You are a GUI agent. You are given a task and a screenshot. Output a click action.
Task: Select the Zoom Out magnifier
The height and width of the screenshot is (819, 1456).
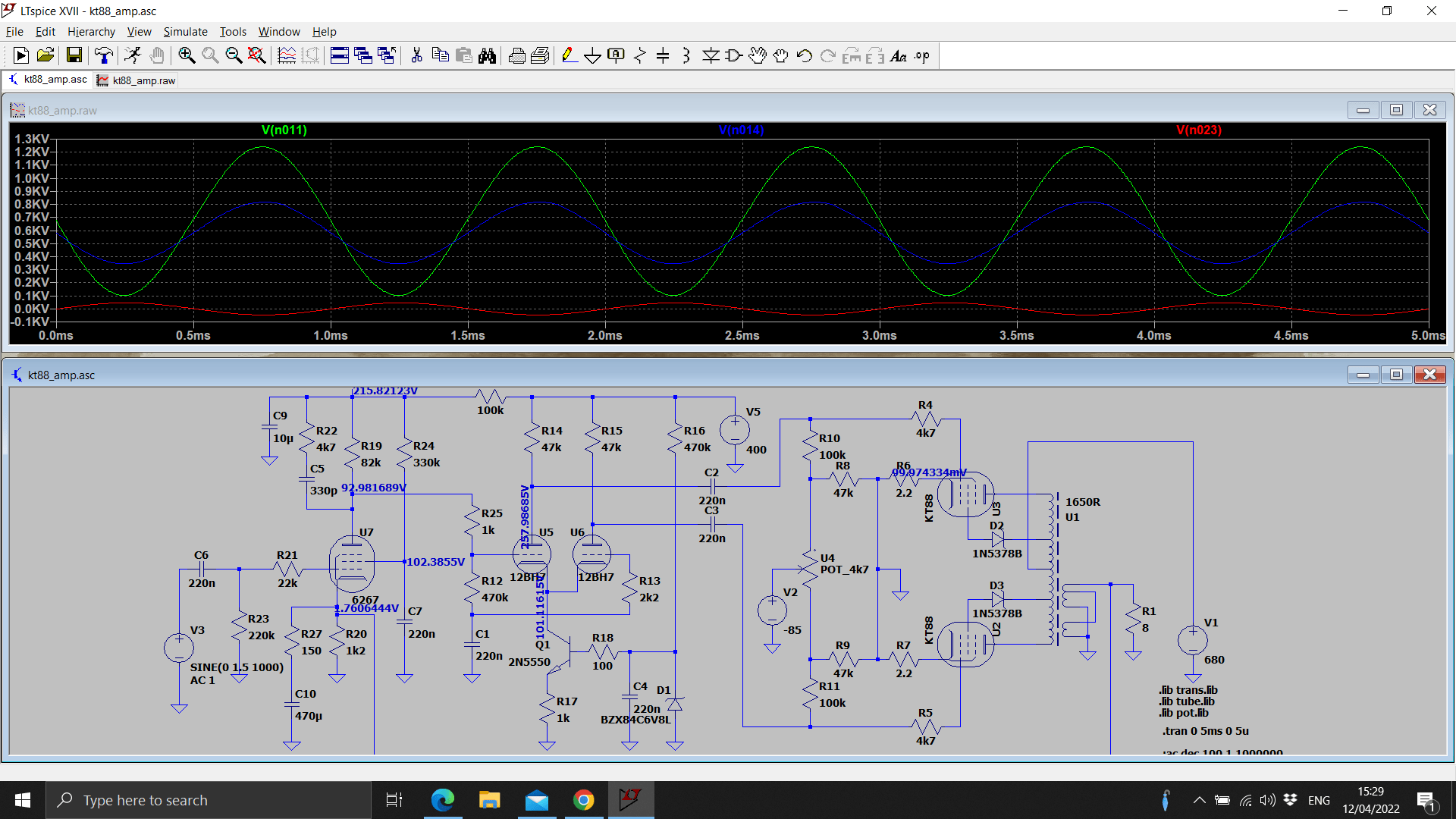click(234, 55)
